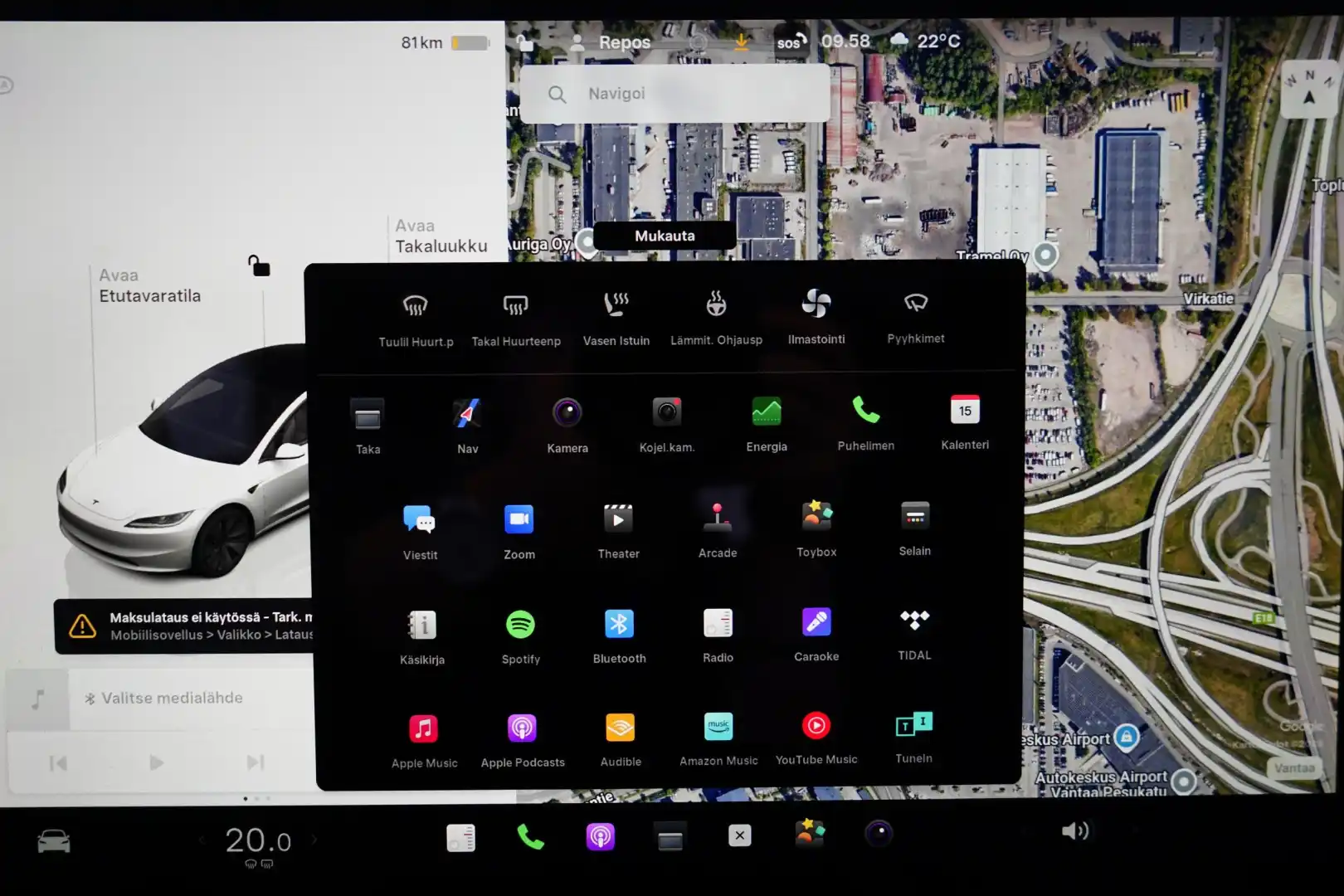Increase cabin temperature with right arrow
The image size is (1344, 896).
(x=314, y=840)
